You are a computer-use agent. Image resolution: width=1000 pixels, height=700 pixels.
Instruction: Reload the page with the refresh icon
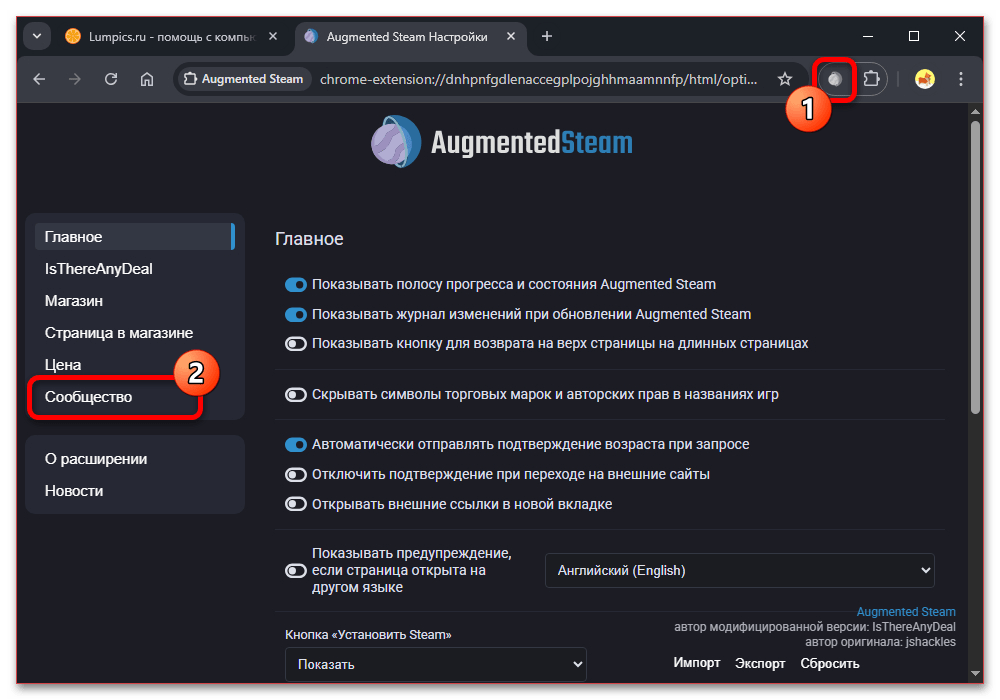click(111, 79)
